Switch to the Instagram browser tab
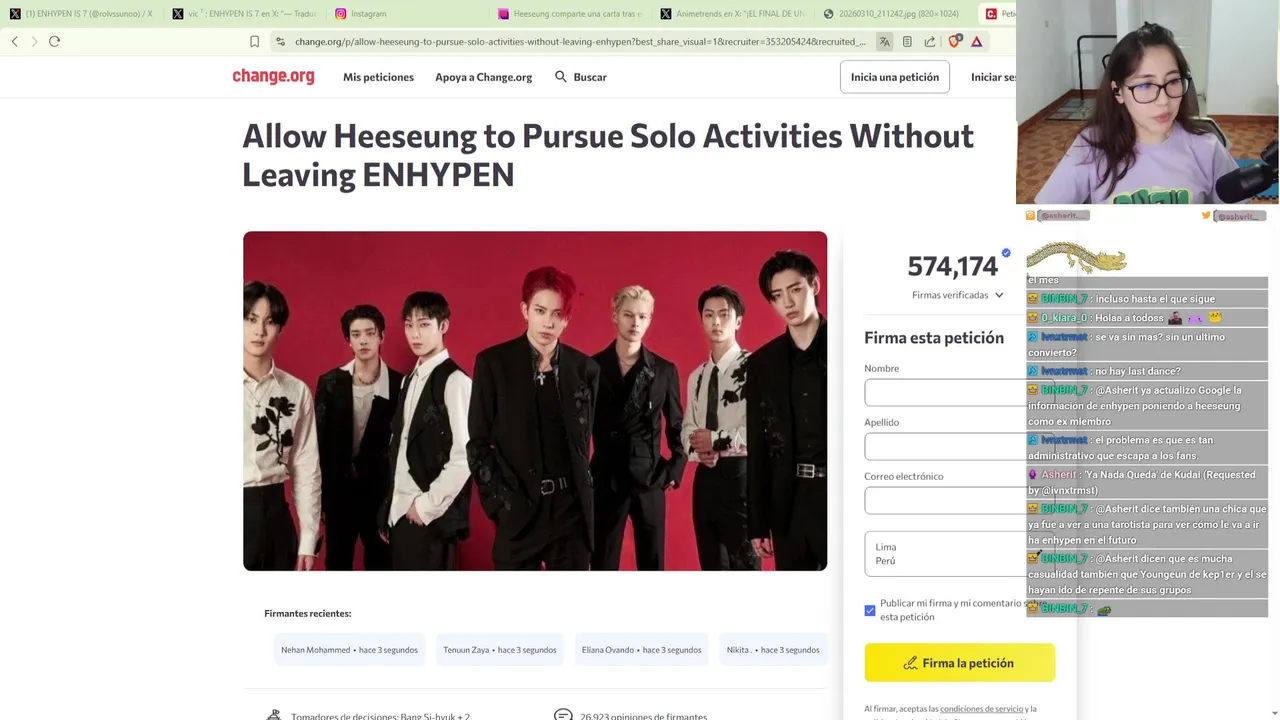This screenshot has width=1280, height=720. pos(368,14)
